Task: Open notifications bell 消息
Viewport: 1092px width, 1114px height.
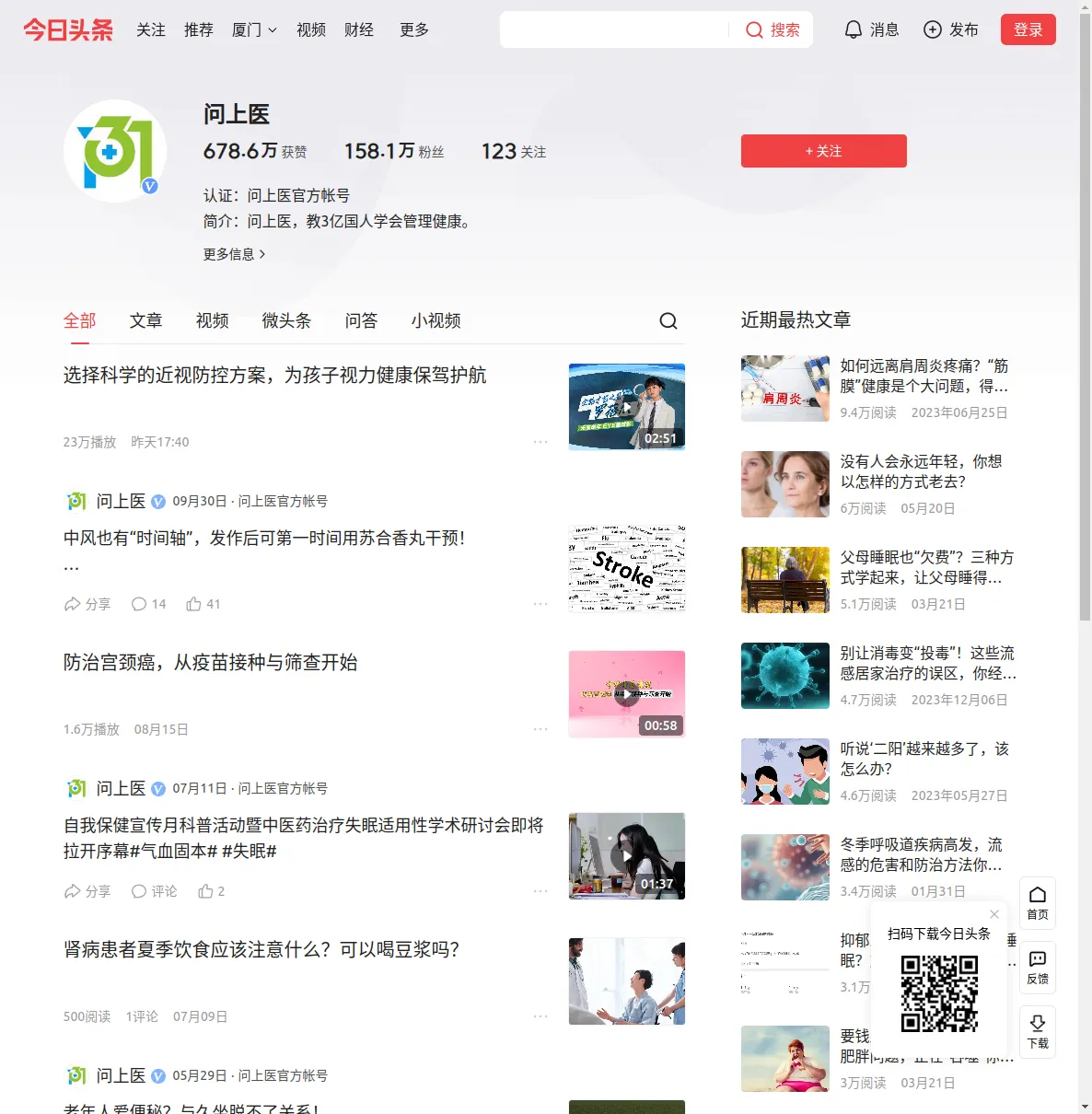Action: 871,29
